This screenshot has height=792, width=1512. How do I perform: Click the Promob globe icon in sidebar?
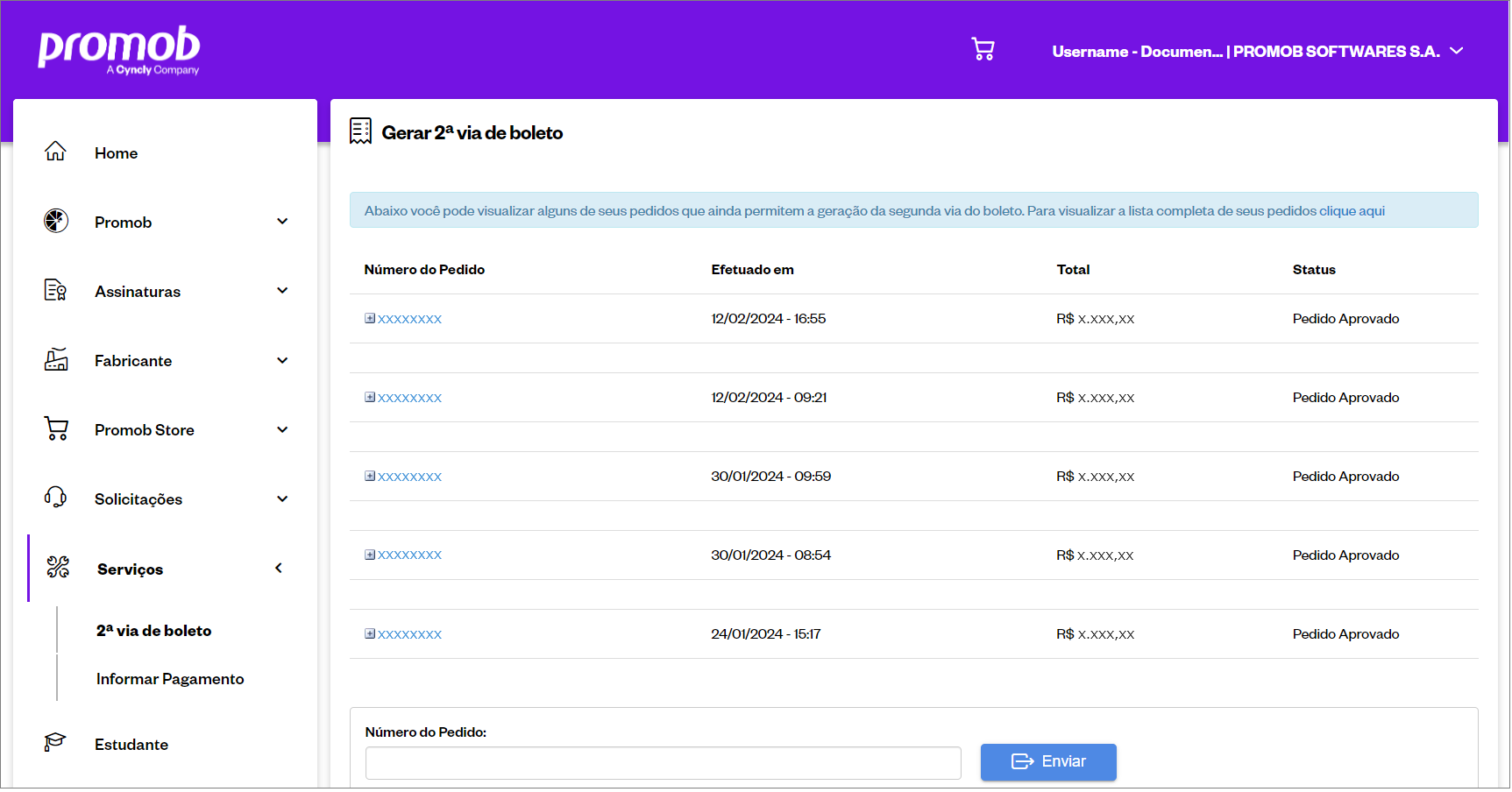point(56,221)
